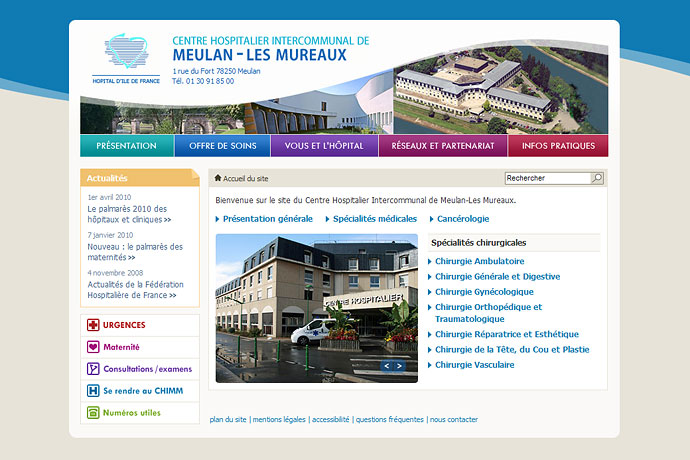Viewport: 690px width, 460px height.
Task: Open the mentions légales footer link
Action: [x=279, y=420]
